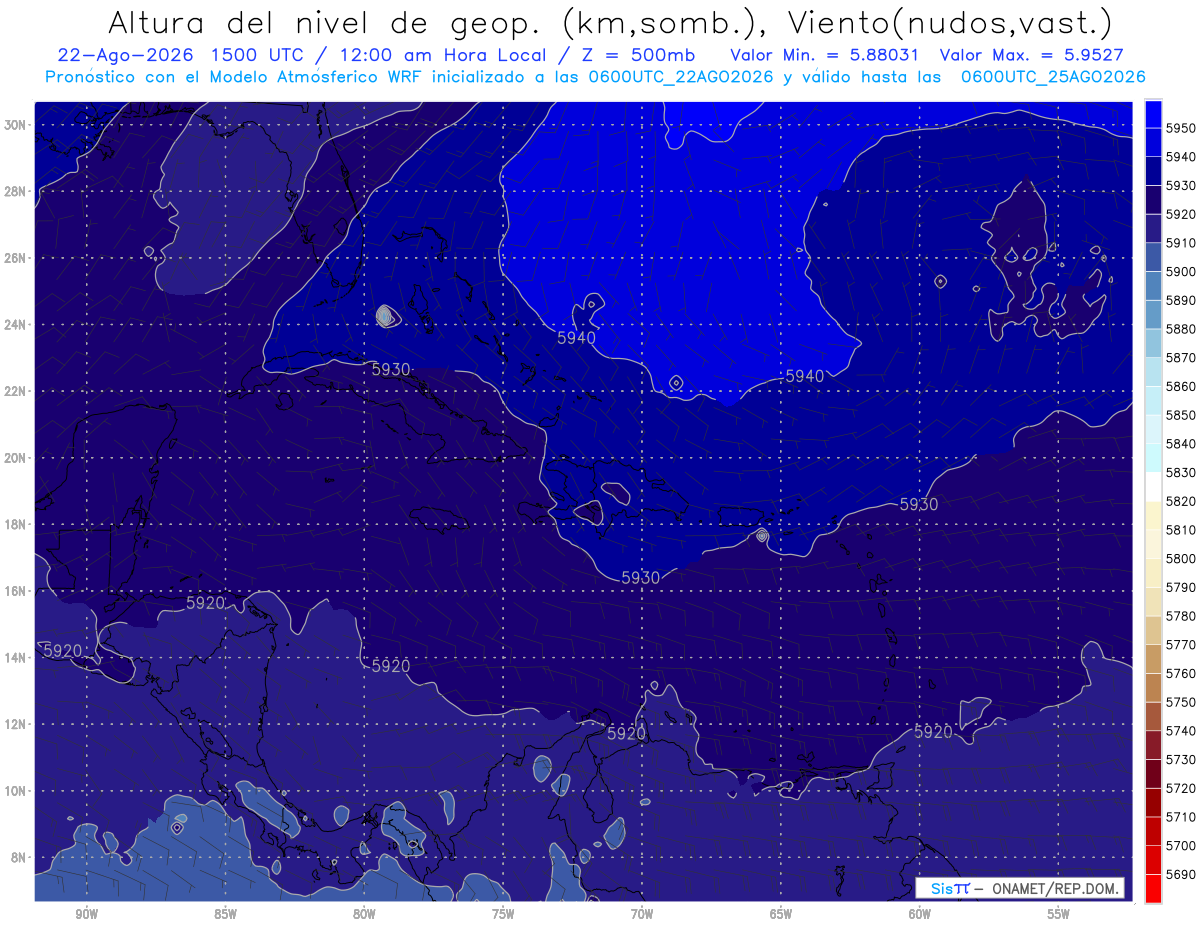This screenshot has width=1200, height=927.
Task: Click the 5930 contour label north of Cuba
Action: pyautogui.click(x=391, y=370)
